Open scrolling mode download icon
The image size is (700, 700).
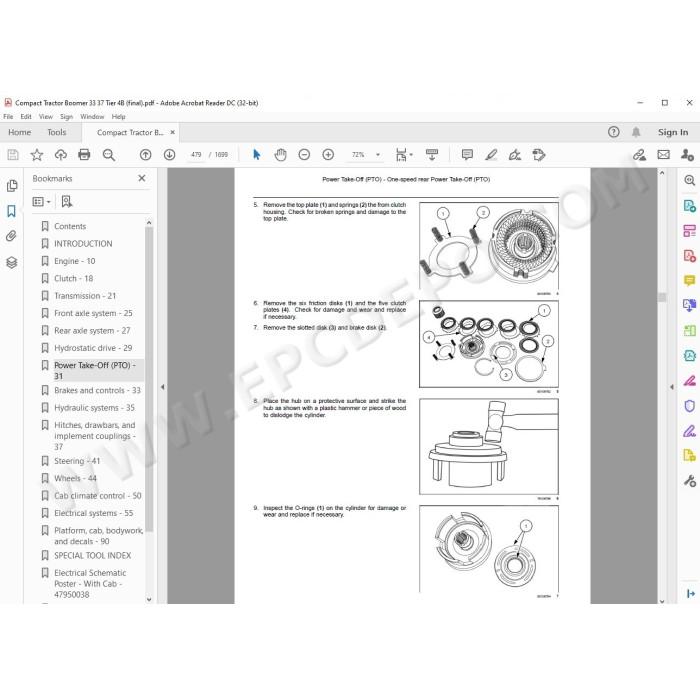coord(432,155)
